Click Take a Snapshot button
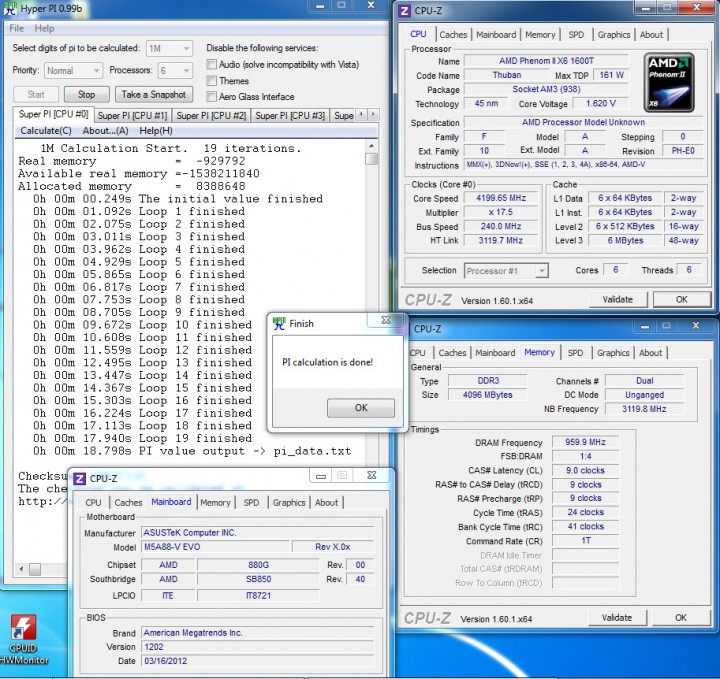The width and height of the screenshot is (720, 679). (154, 95)
